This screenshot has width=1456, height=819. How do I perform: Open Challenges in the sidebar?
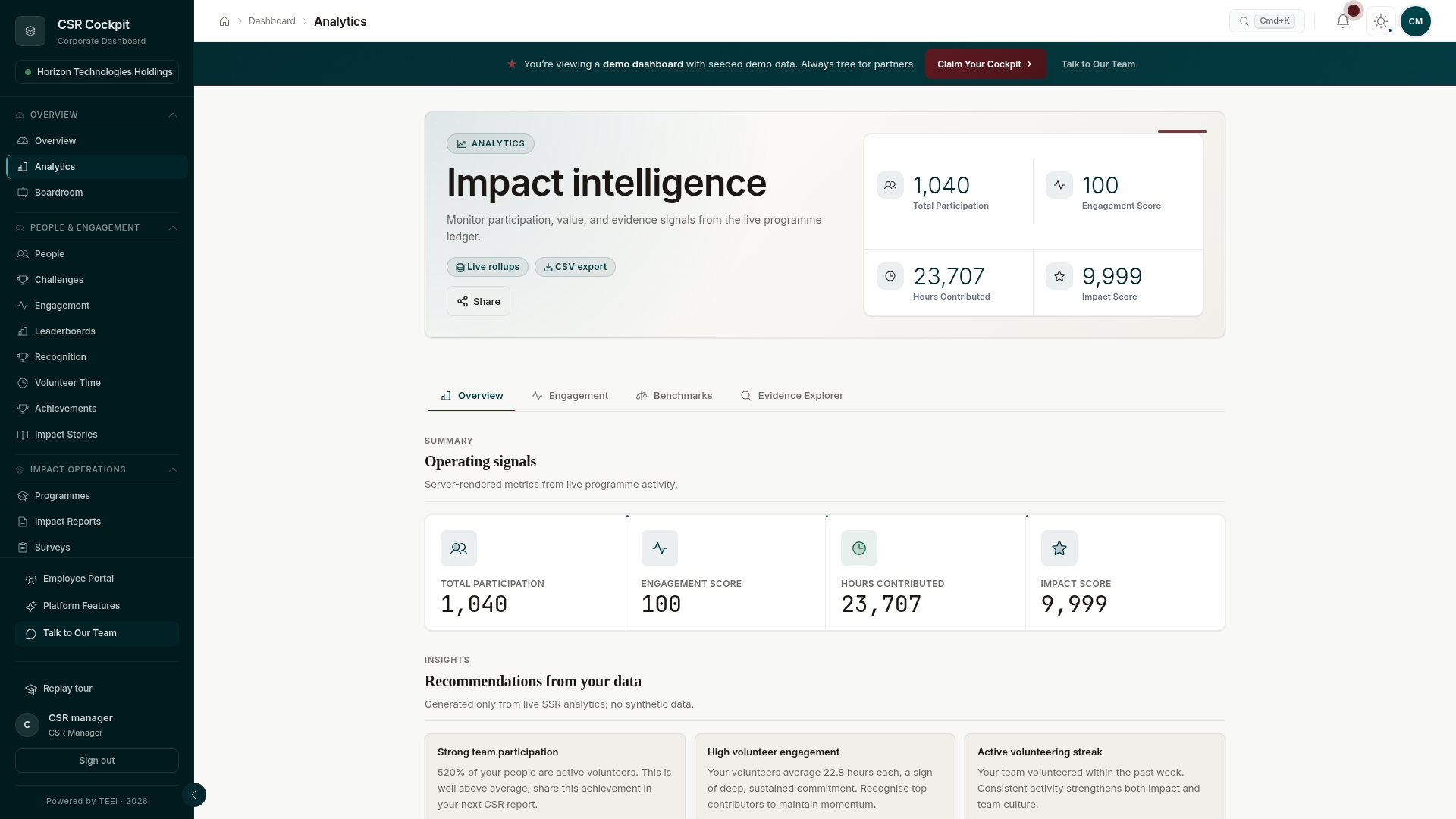[x=97, y=280]
